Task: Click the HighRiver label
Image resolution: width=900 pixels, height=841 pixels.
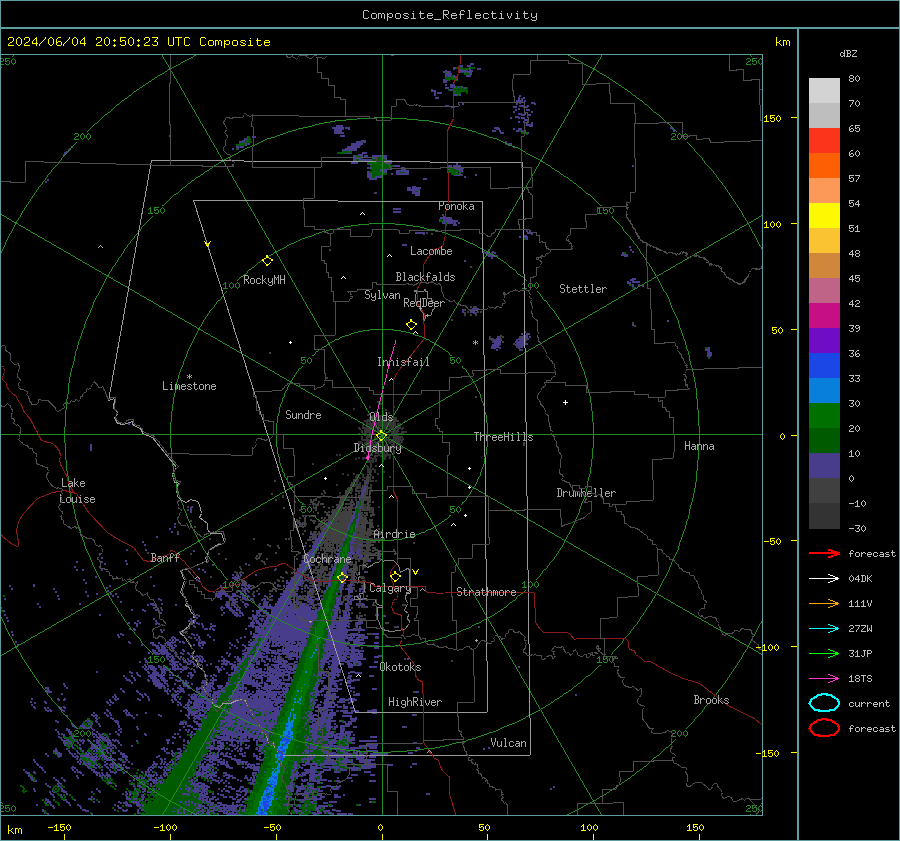Action: pyautogui.click(x=415, y=702)
